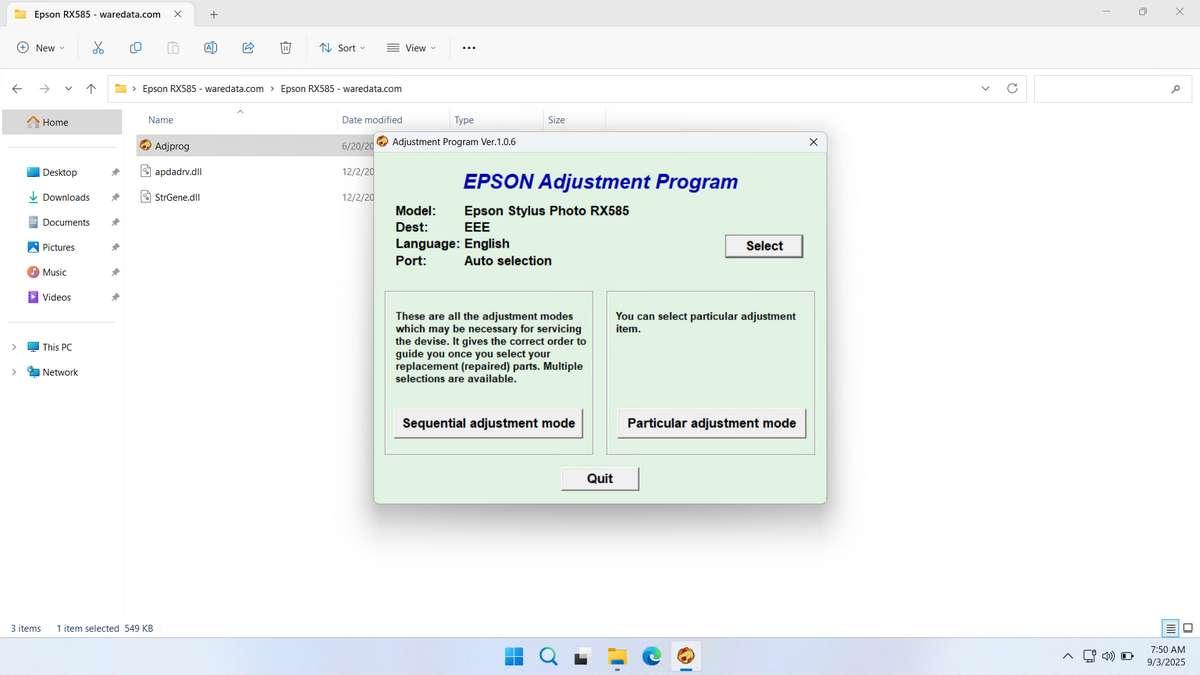Click the Refresh icon in the address bar

point(1011,88)
